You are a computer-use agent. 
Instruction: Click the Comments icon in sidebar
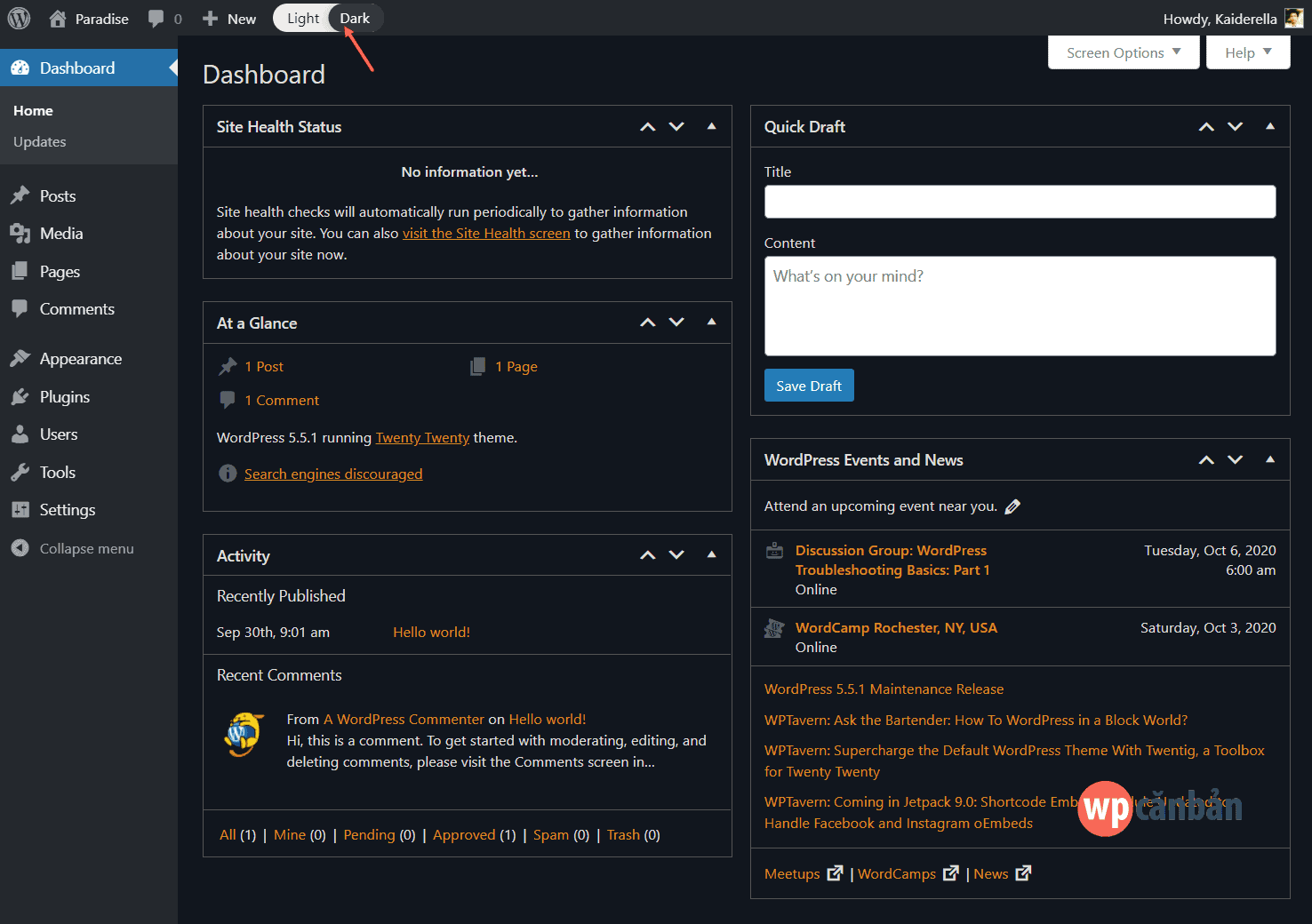coord(20,308)
